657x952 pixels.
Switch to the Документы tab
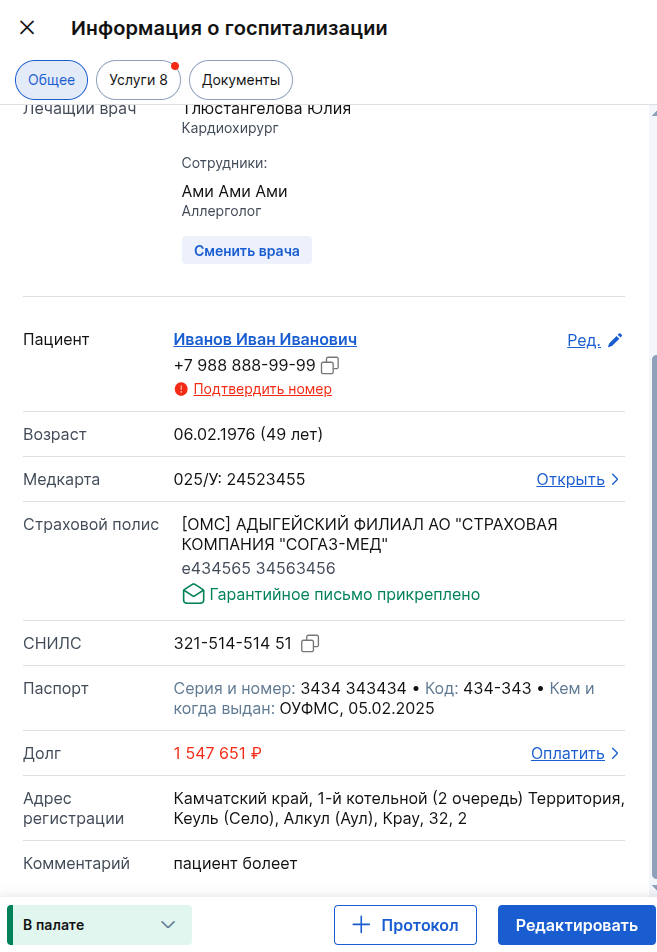[x=240, y=79]
